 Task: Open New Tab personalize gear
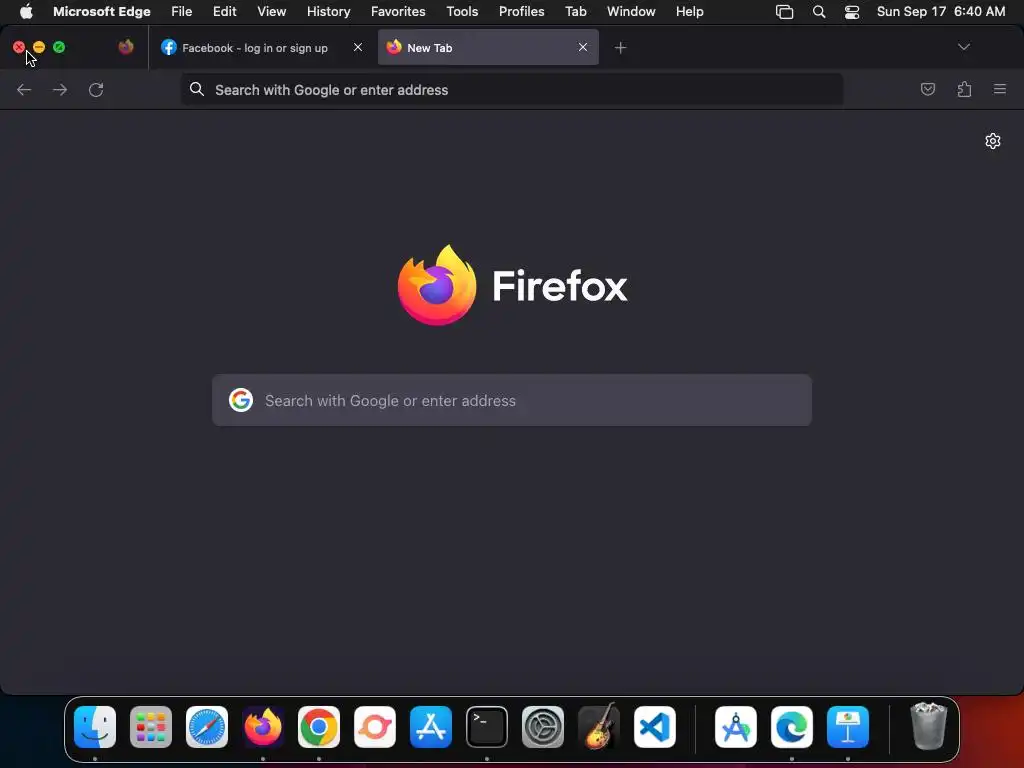pos(993,141)
